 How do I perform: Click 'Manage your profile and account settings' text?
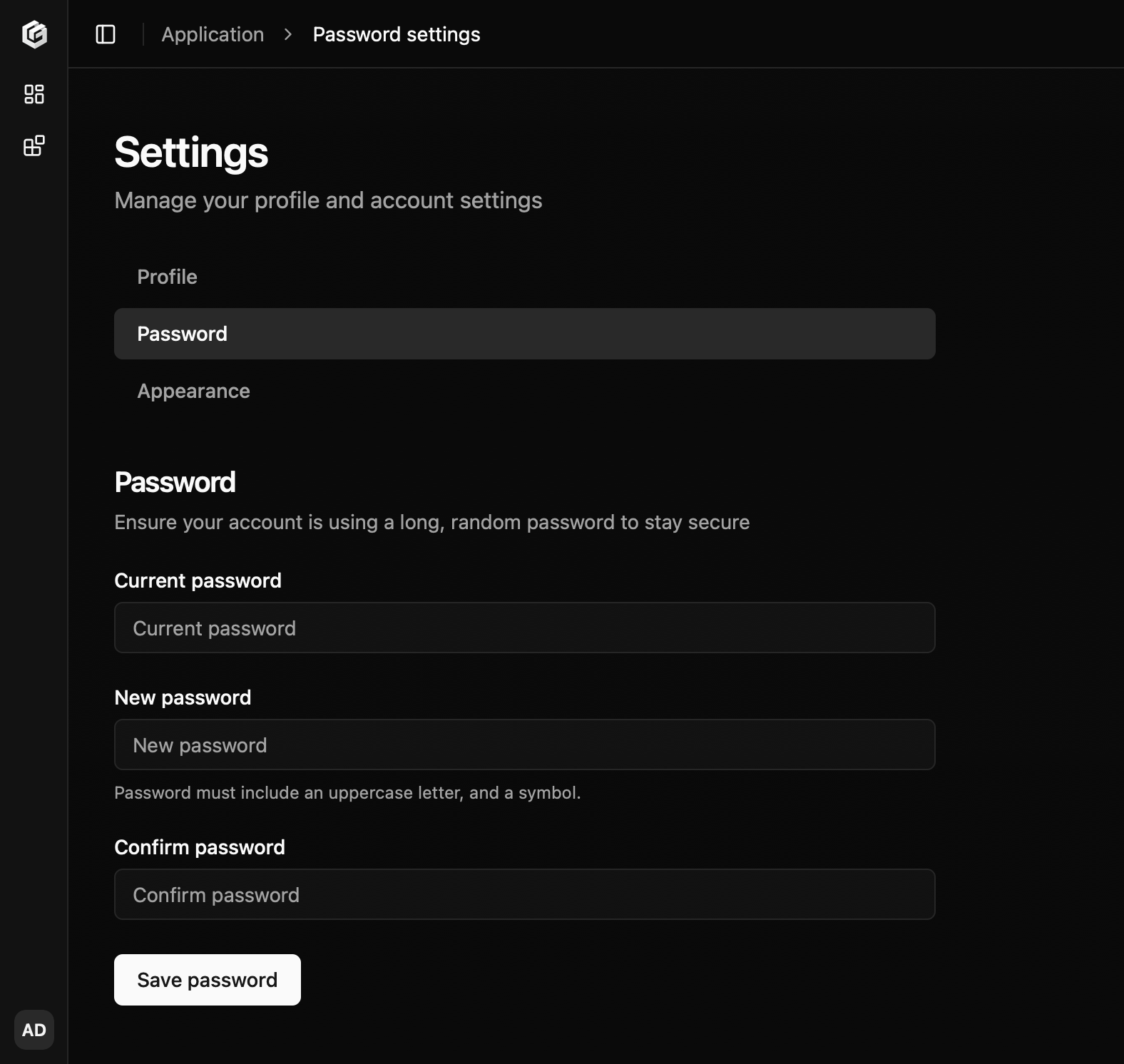[x=328, y=200]
